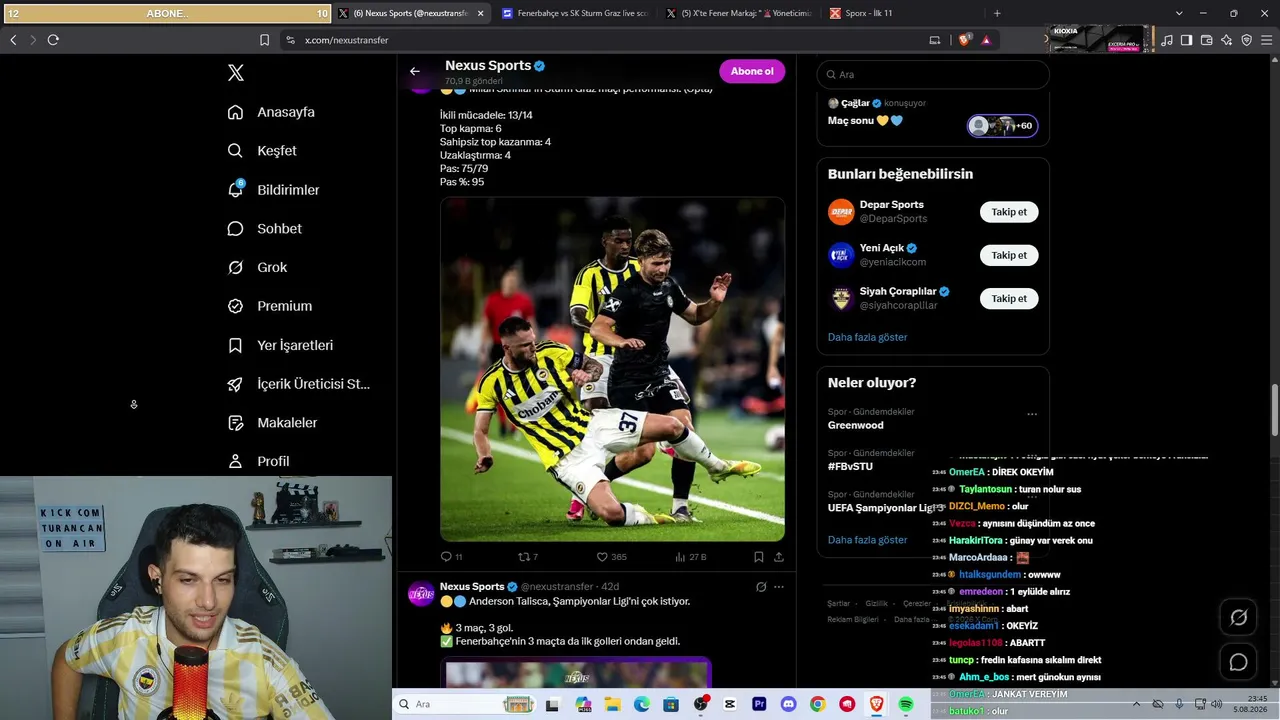Close the Nexus Sports tab
Screen dimensions: 1280x720
480,13
